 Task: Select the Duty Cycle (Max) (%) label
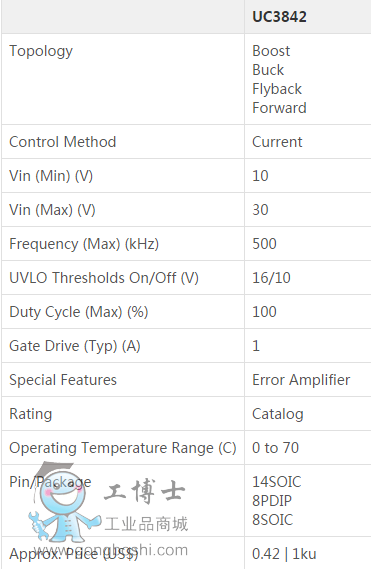[78, 312]
